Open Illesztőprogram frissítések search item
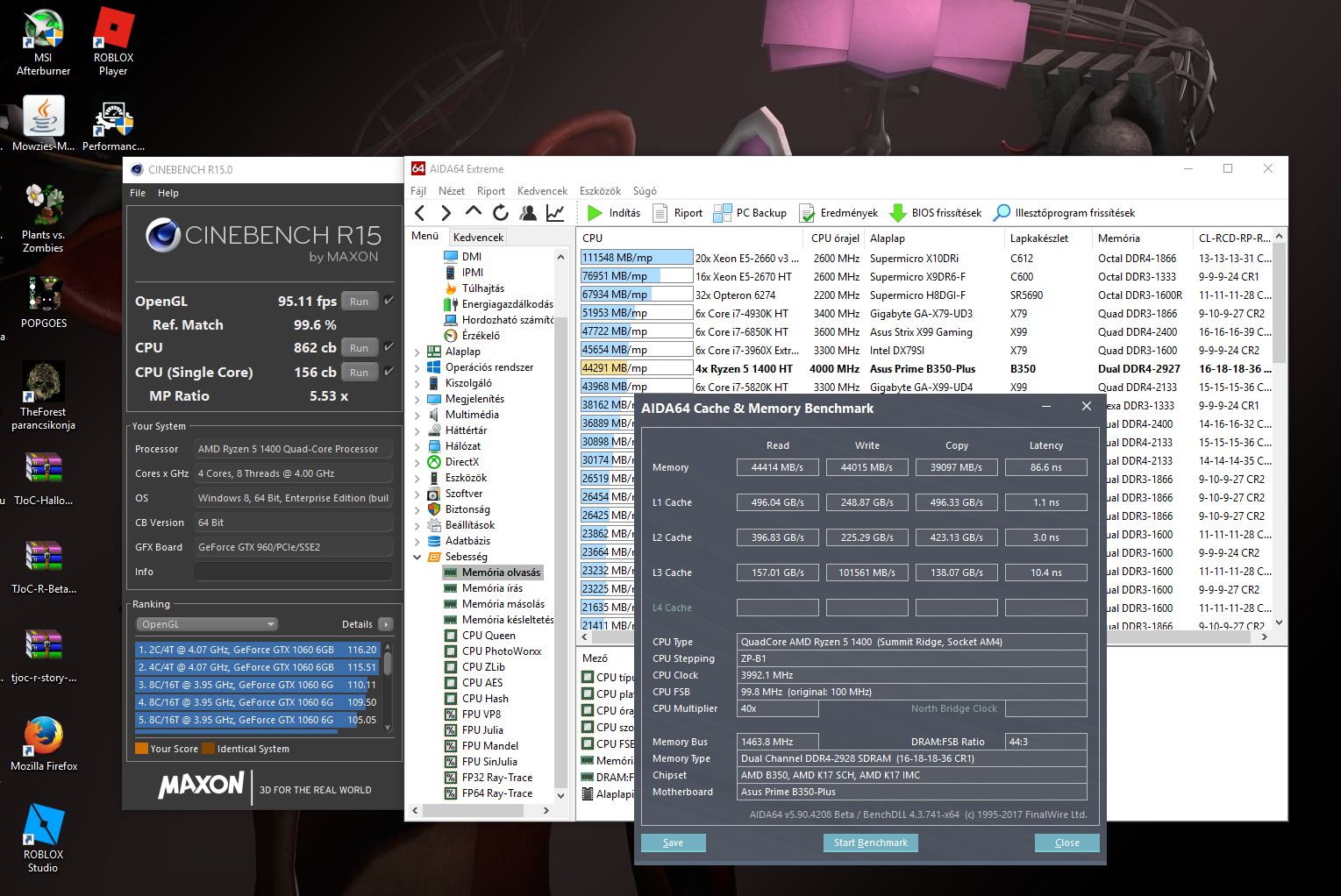Image resolution: width=1341 pixels, height=896 pixels. click(x=1064, y=213)
